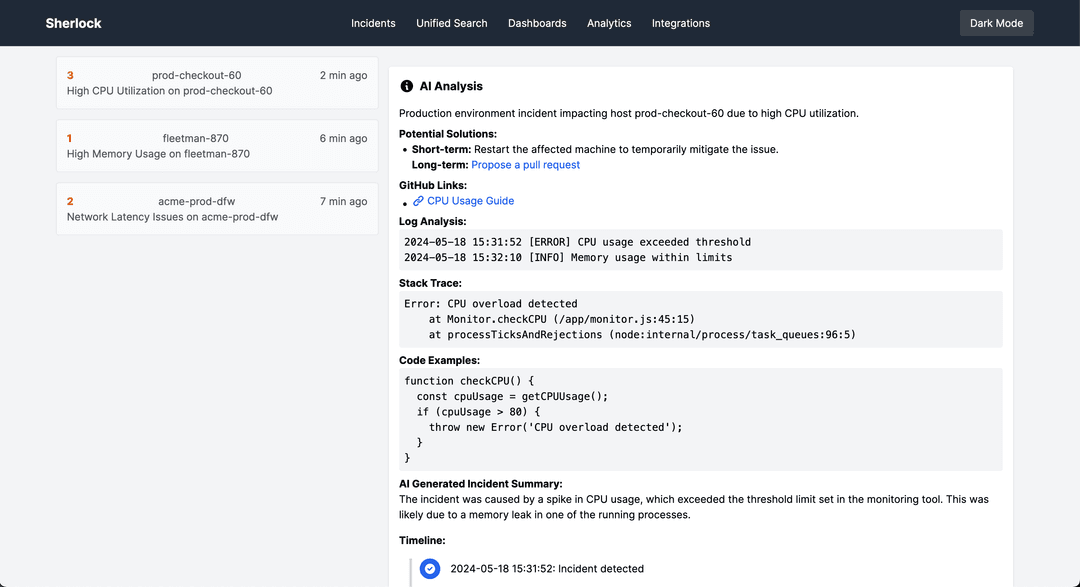Click severity number 1 on fleetman-870
Screen dimensions: 1080x587
click(70, 138)
